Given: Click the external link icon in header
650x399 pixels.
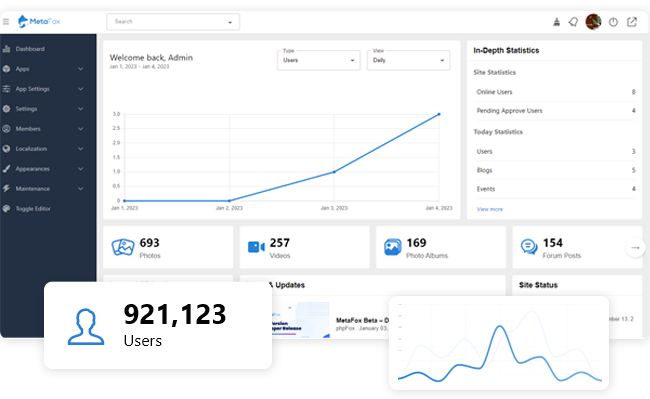Looking at the screenshot, I should click(x=632, y=22).
